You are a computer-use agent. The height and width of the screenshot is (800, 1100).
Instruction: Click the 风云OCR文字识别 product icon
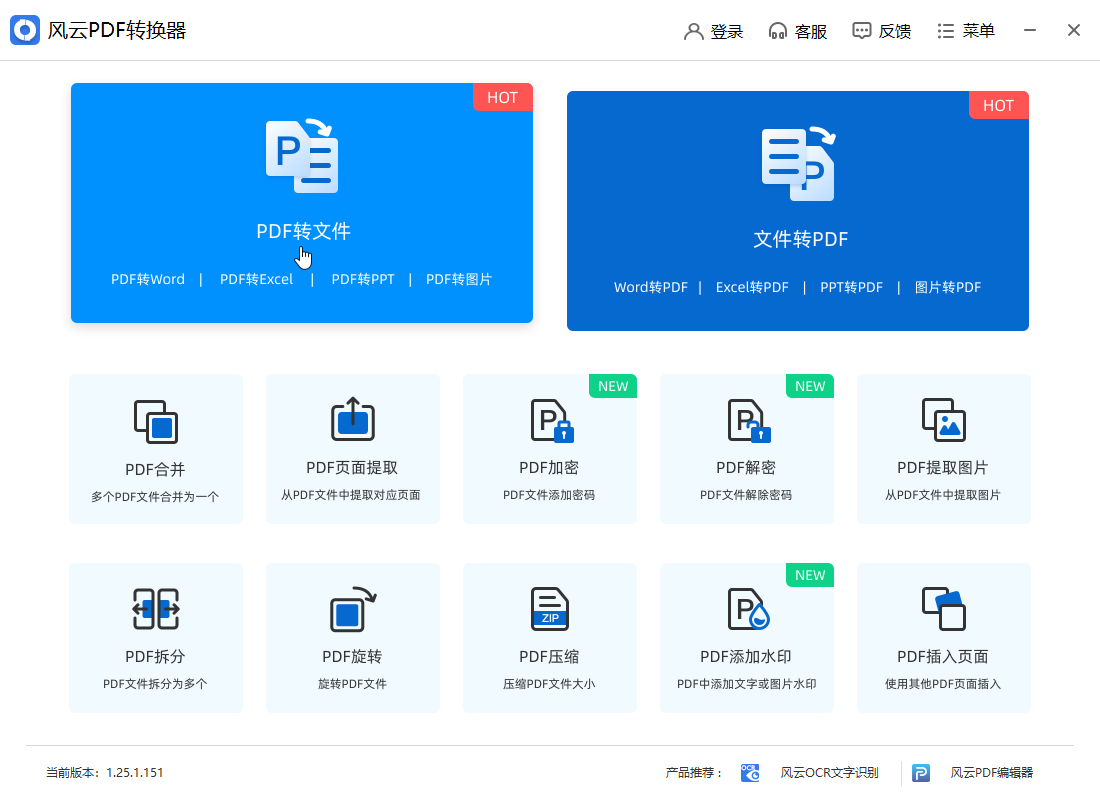pyautogui.click(x=750, y=773)
